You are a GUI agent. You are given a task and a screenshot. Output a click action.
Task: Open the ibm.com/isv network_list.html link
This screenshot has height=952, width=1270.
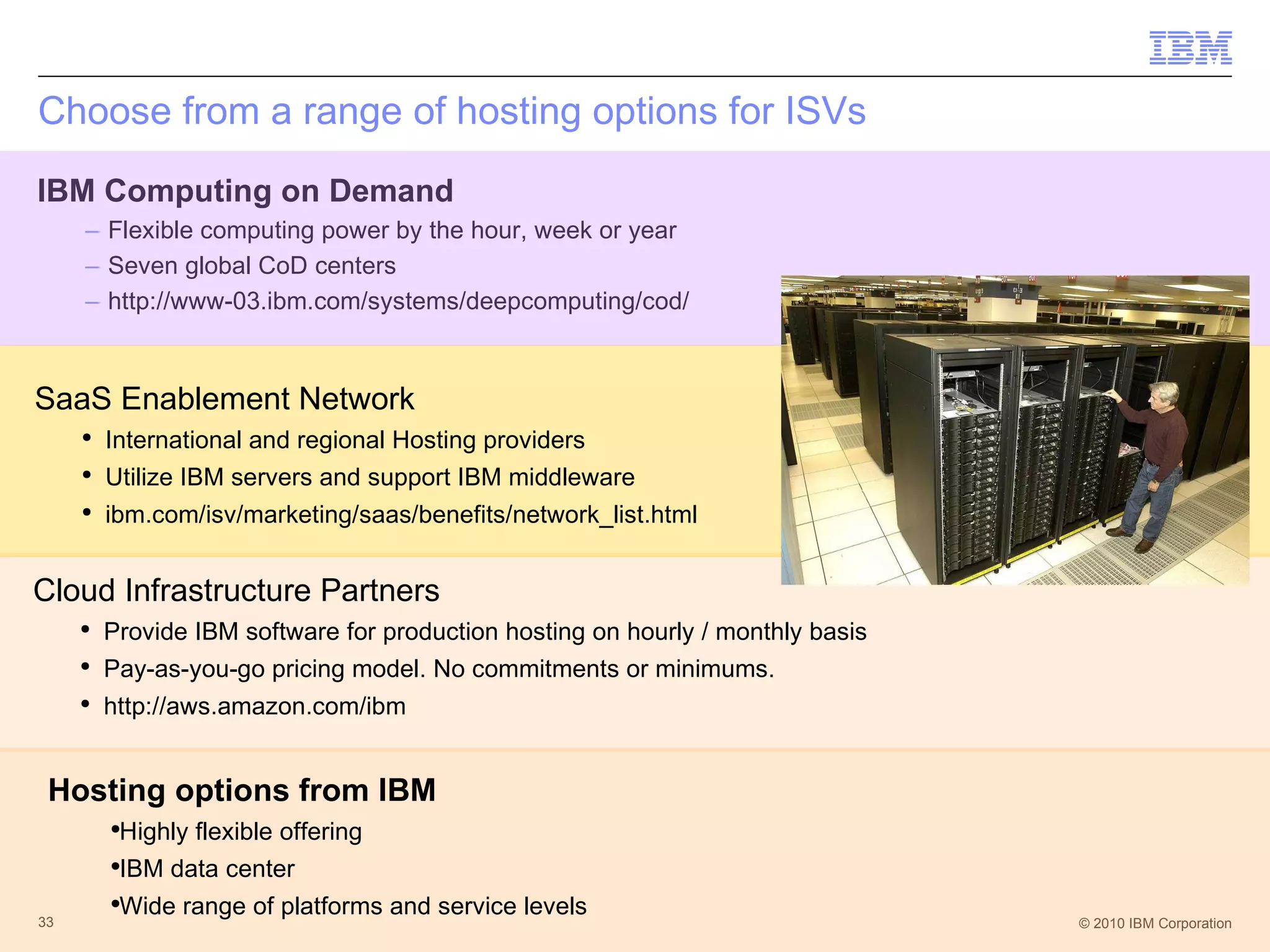click(x=401, y=514)
